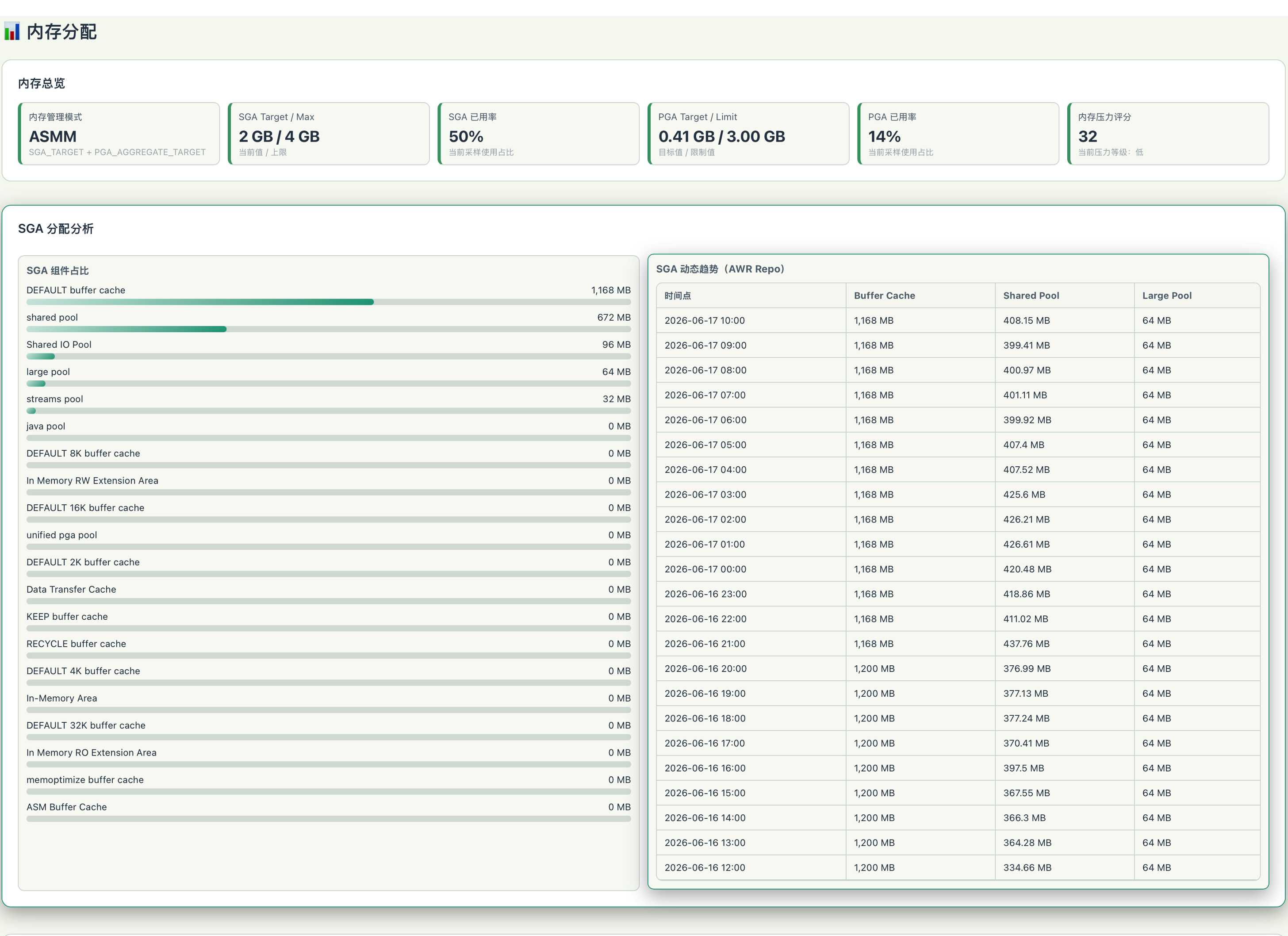This screenshot has width=1288, height=936.
Task: Click the unified pga pool label
Action: pos(62,536)
